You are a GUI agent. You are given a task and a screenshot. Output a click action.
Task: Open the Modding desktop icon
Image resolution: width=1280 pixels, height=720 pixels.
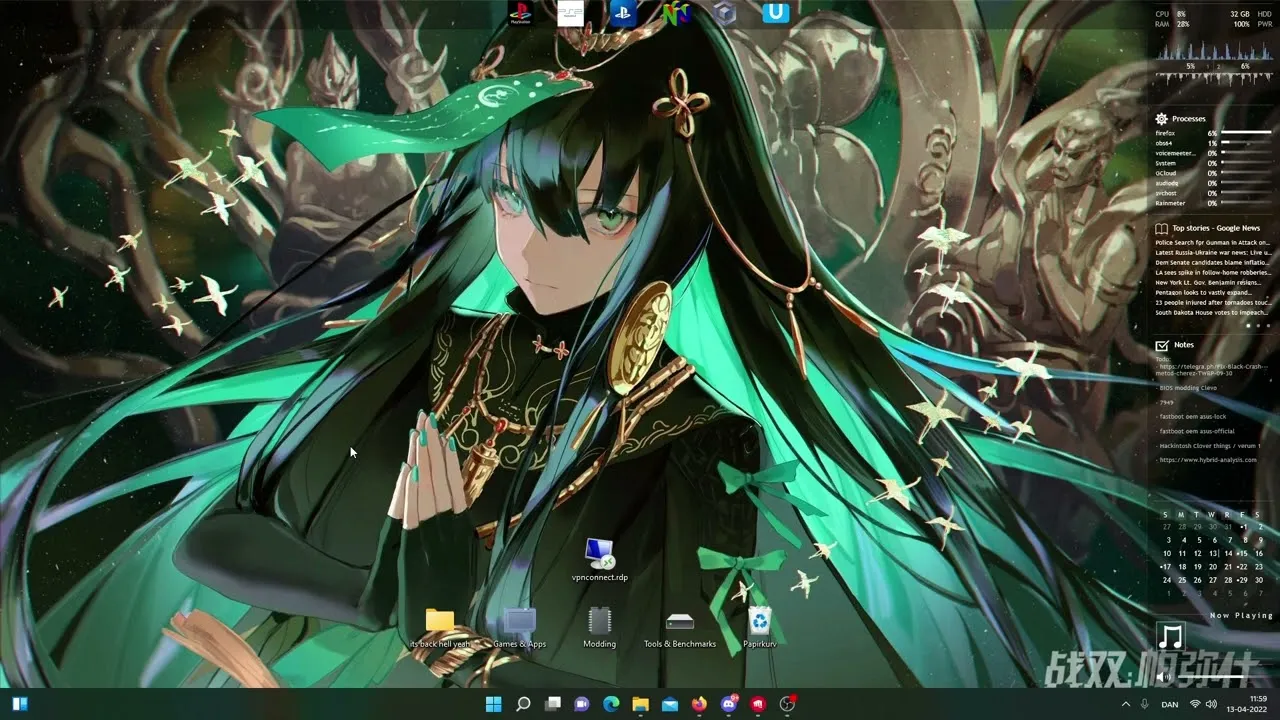pyautogui.click(x=600, y=629)
